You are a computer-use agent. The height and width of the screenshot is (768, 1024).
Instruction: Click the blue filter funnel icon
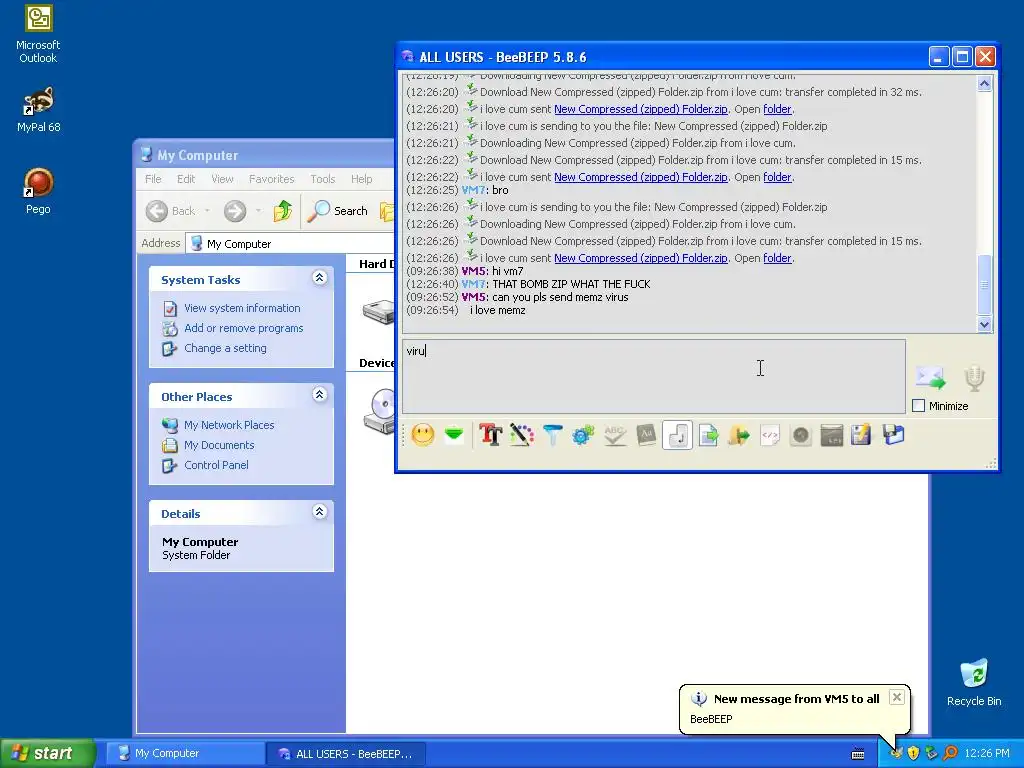click(552, 435)
